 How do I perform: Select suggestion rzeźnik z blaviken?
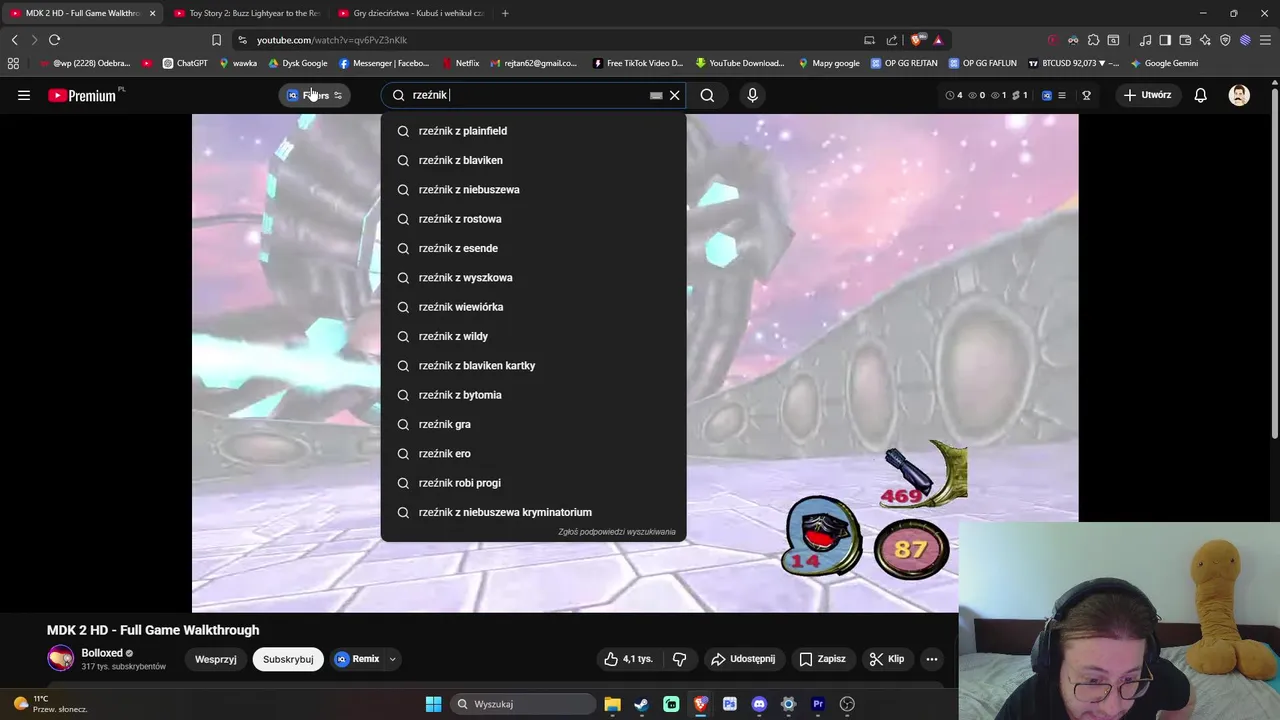coord(533,160)
